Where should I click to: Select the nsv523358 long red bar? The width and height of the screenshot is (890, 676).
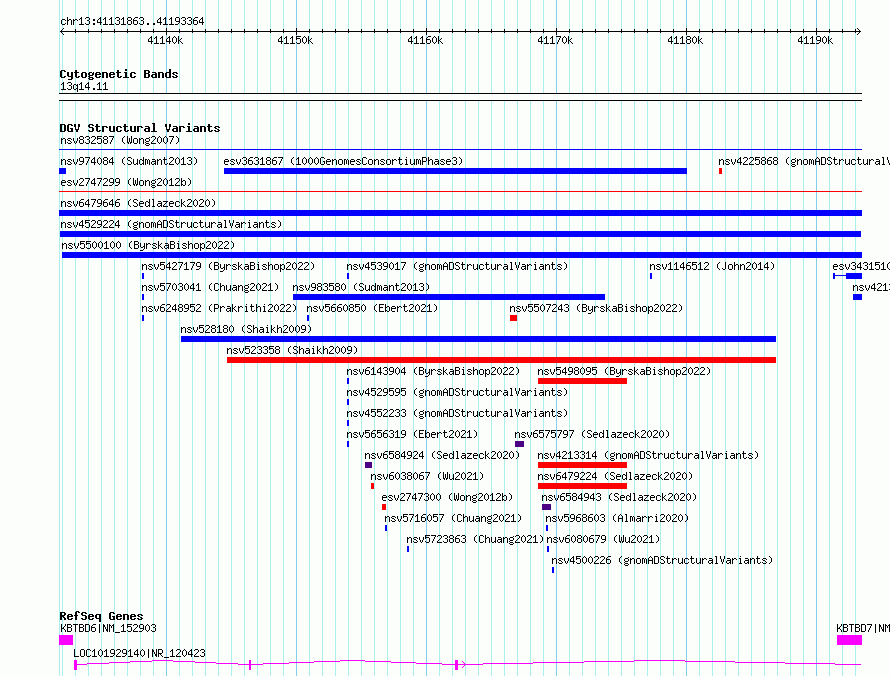pos(501,360)
